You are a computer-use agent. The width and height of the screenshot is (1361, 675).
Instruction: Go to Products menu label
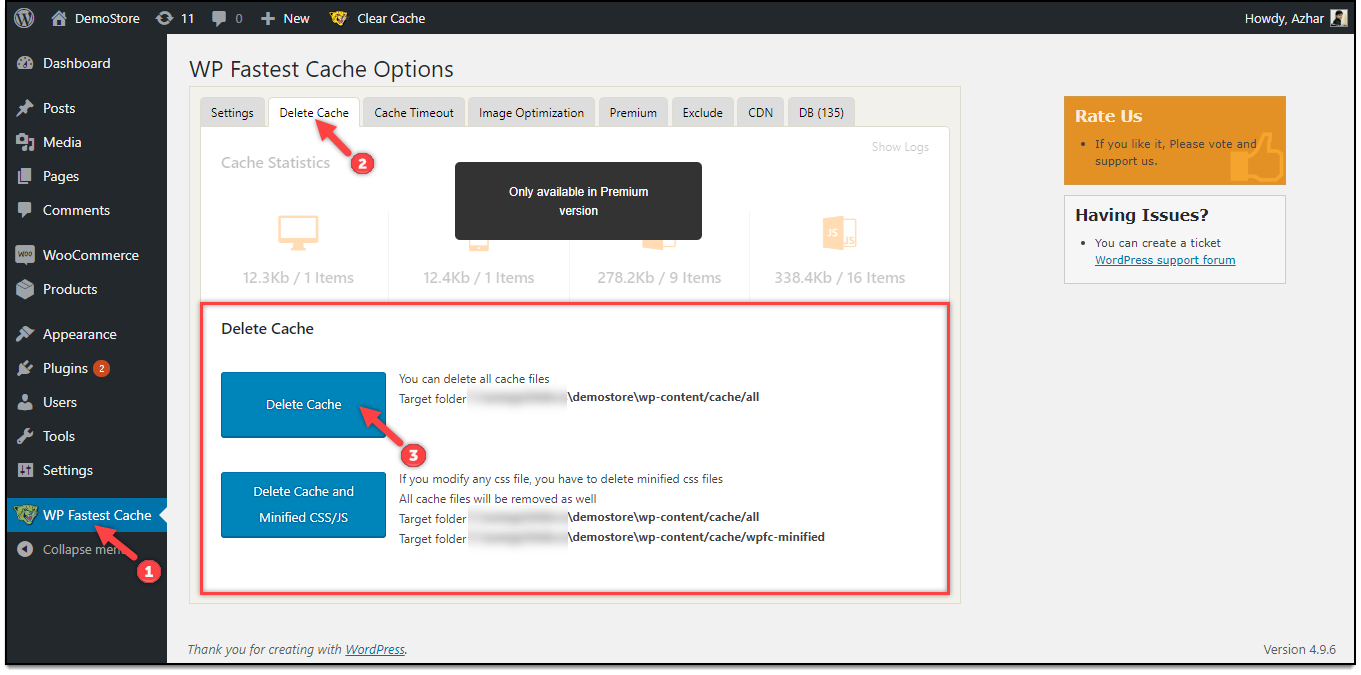(x=70, y=289)
